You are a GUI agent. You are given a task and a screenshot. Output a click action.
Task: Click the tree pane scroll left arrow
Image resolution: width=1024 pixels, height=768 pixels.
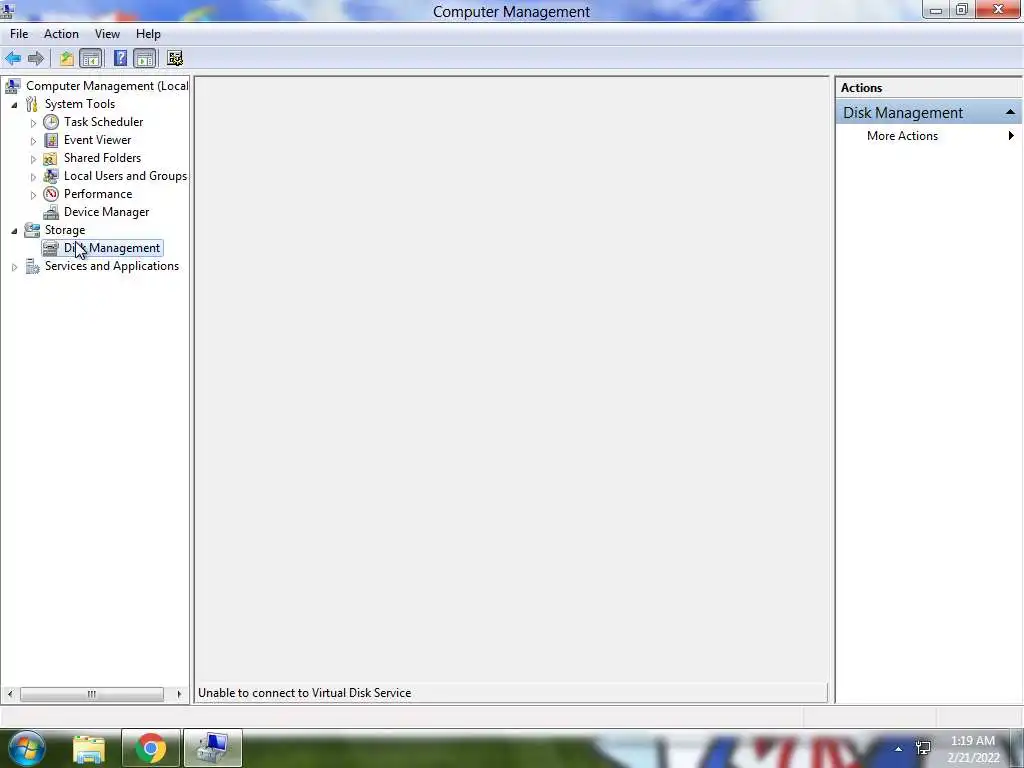pyautogui.click(x=10, y=694)
